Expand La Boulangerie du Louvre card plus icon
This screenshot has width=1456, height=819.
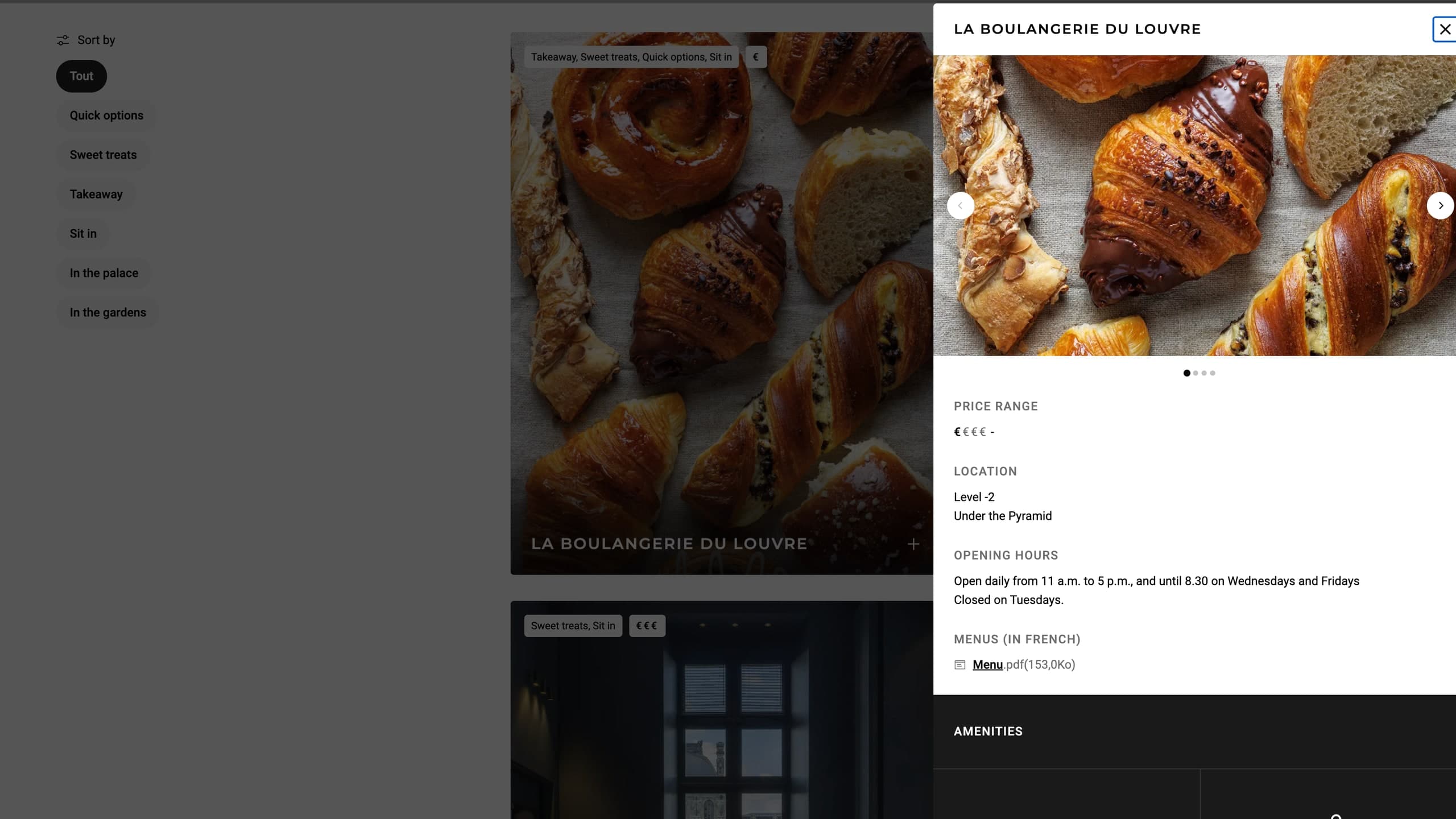[x=913, y=544]
